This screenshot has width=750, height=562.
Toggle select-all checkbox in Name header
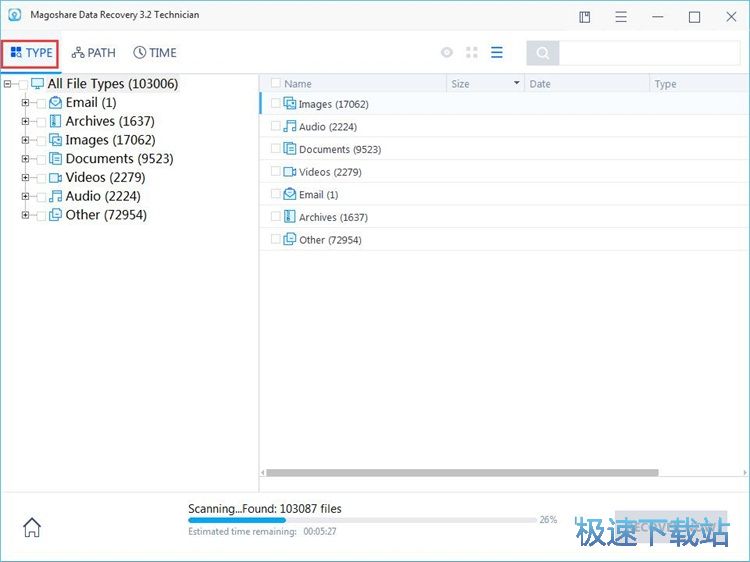coord(276,83)
